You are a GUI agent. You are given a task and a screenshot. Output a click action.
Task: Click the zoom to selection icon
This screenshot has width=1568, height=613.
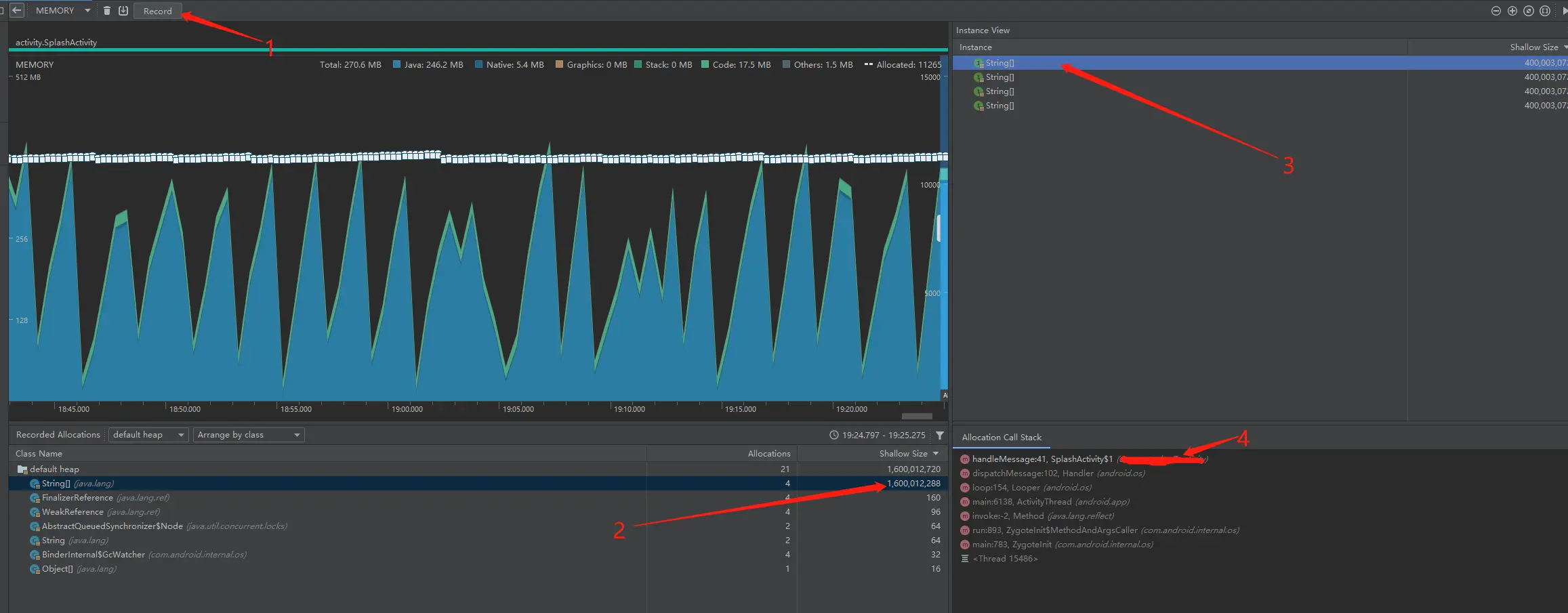coord(1545,11)
